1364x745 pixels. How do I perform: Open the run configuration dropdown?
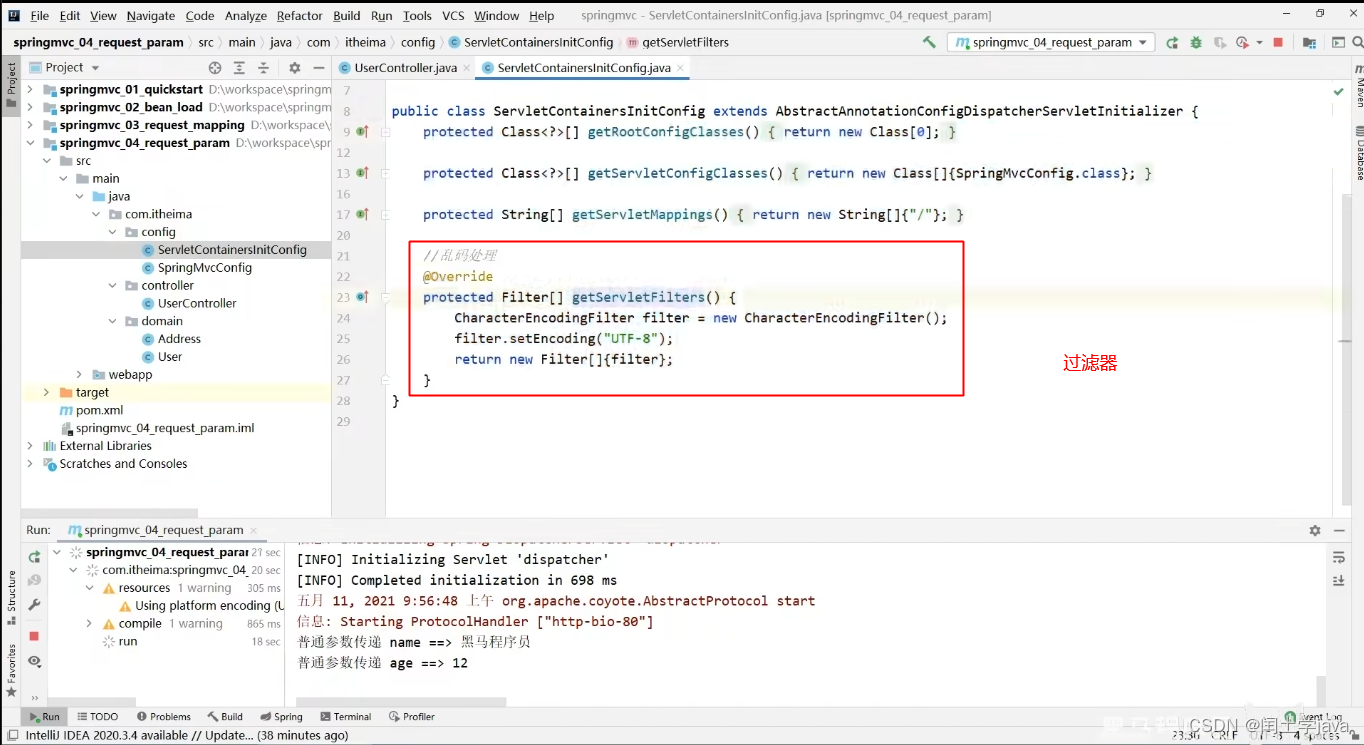click(x=1053, y=42)
